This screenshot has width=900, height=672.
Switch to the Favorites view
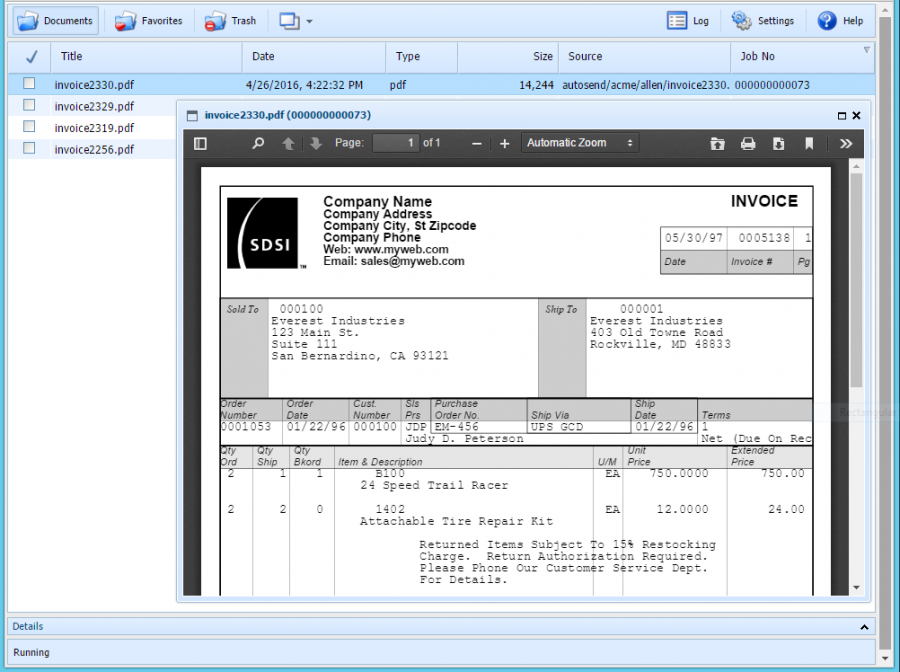point(149,20)
